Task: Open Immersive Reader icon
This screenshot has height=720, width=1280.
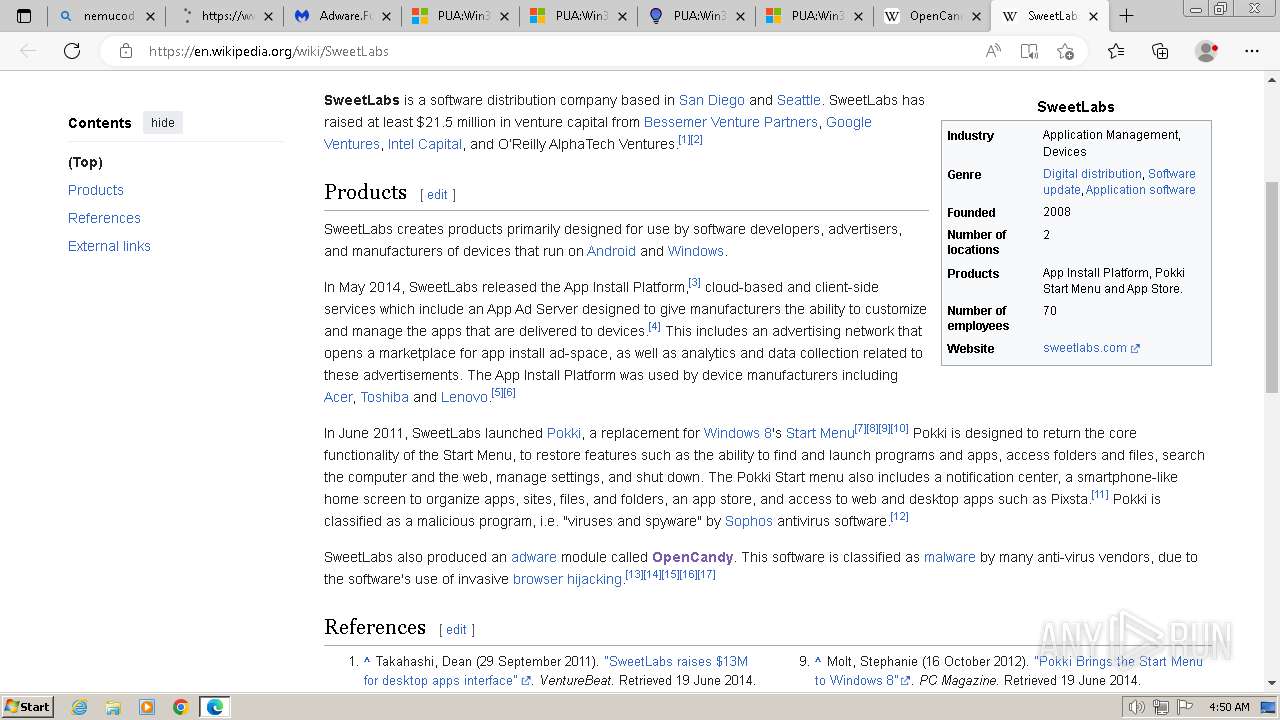Action: pos(1029,51)
